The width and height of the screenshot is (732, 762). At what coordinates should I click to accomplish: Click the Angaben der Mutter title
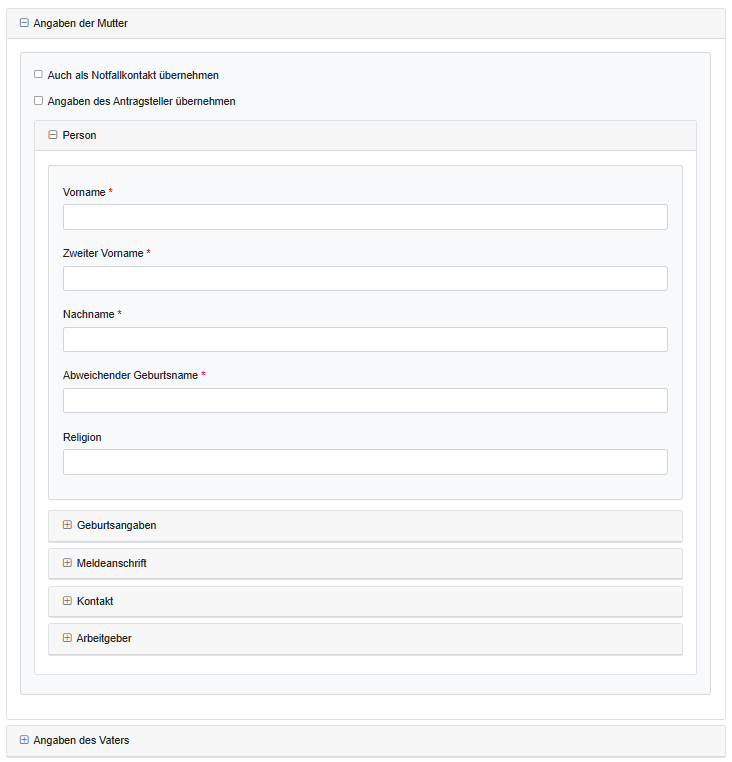80,23
